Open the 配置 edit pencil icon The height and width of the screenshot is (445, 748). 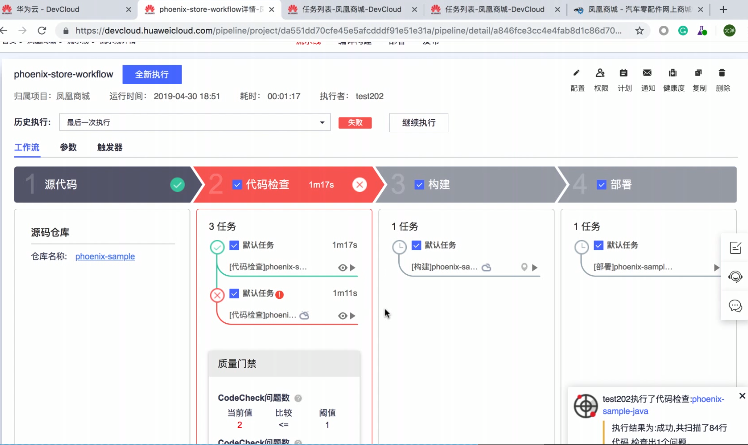tap(576, 73)
